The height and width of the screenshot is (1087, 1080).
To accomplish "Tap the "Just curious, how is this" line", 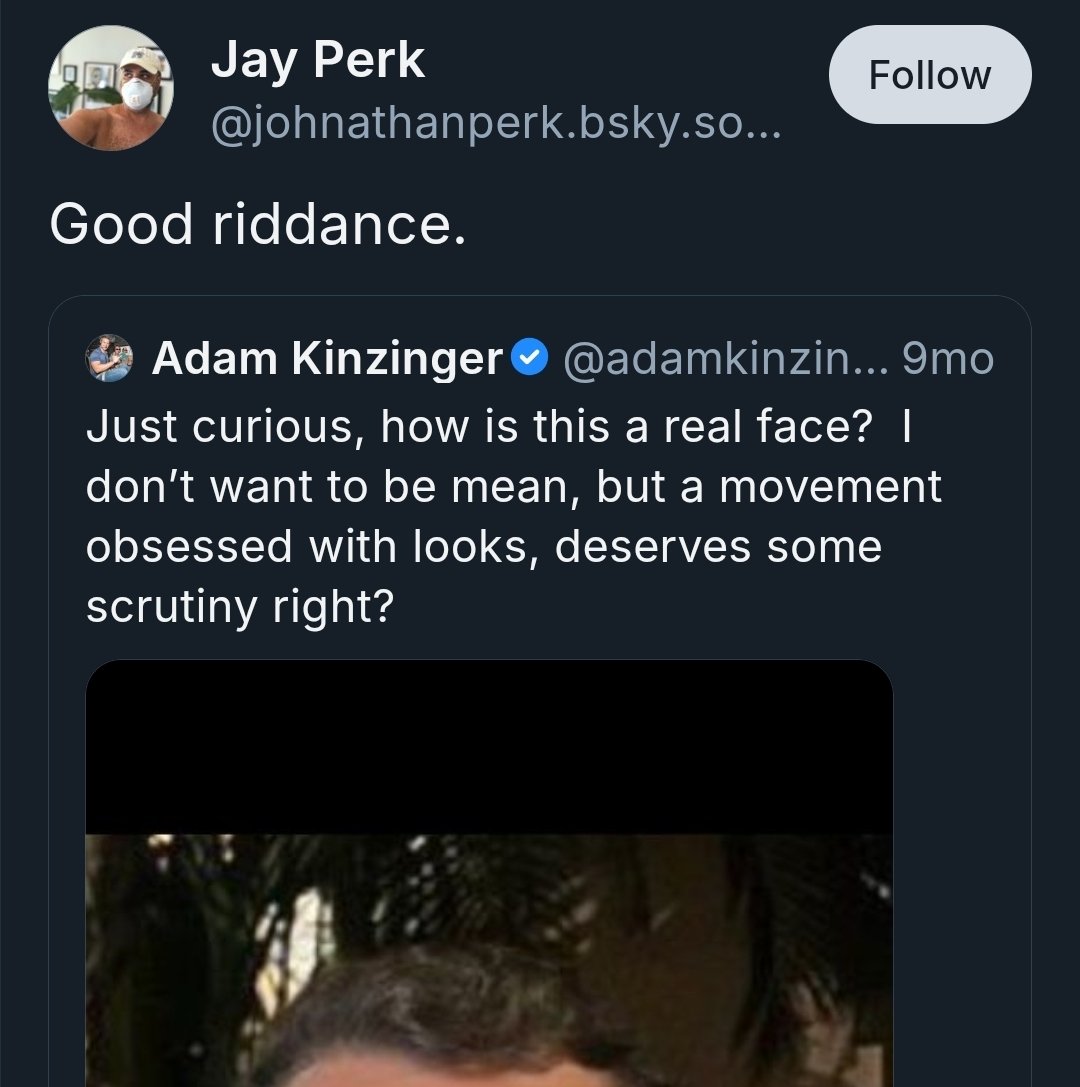I will pos(500,428).
